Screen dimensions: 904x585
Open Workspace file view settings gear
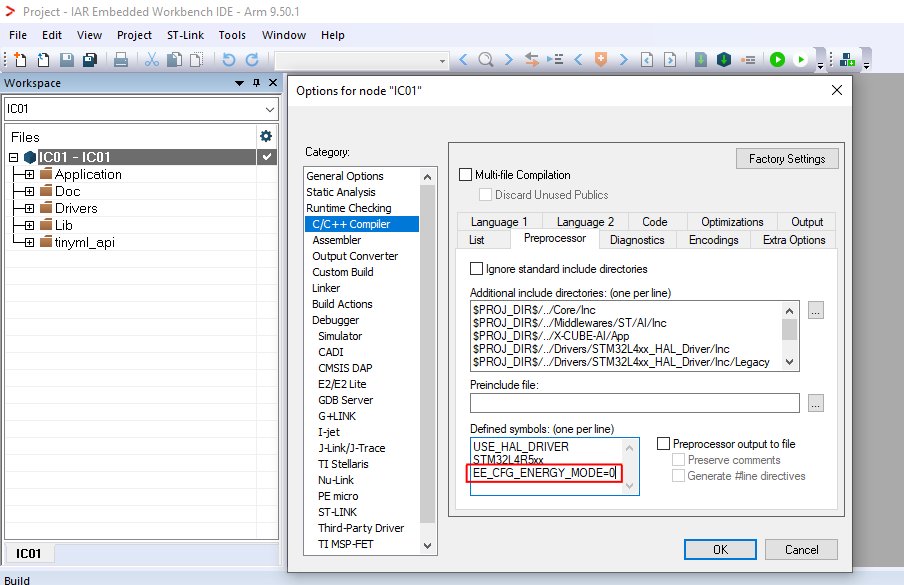(266, 136)
